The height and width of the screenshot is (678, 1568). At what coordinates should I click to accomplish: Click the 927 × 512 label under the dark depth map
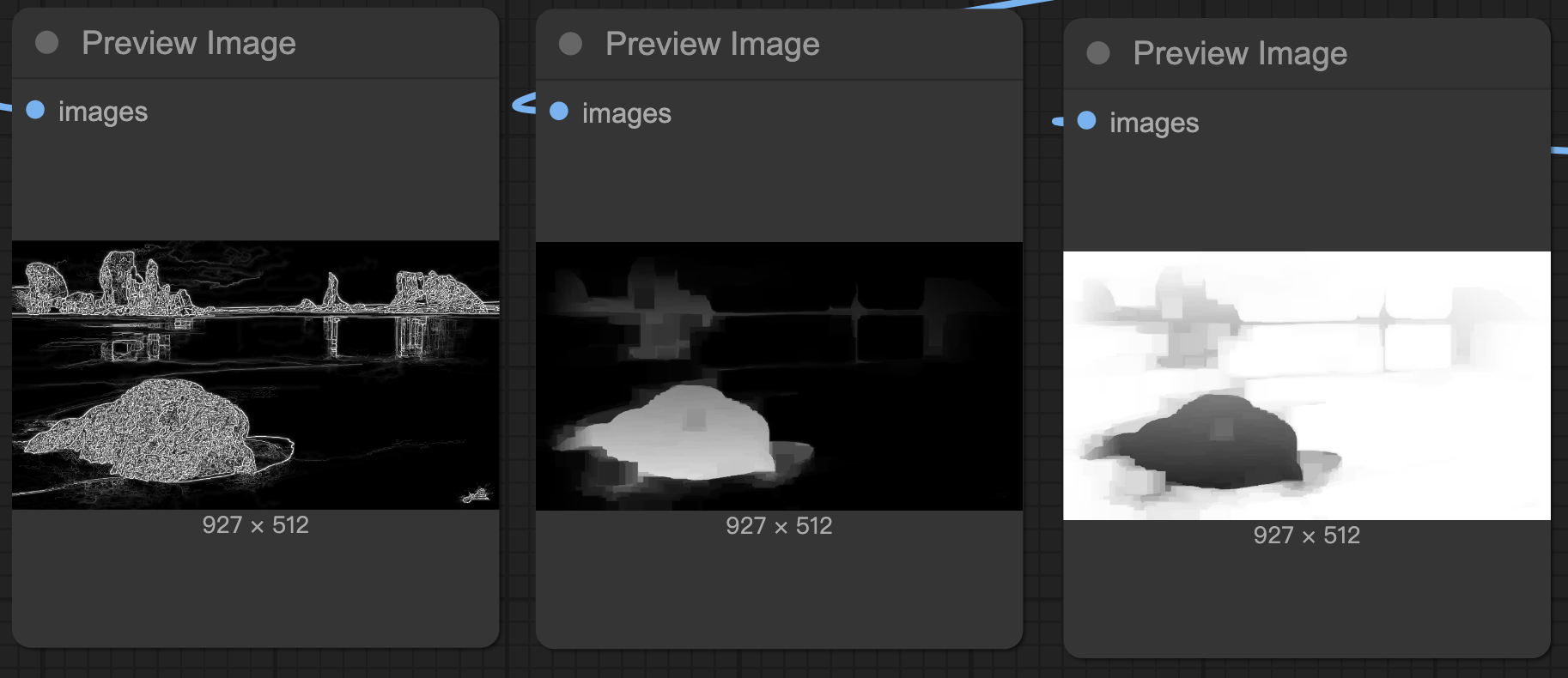tap(779, 526)
